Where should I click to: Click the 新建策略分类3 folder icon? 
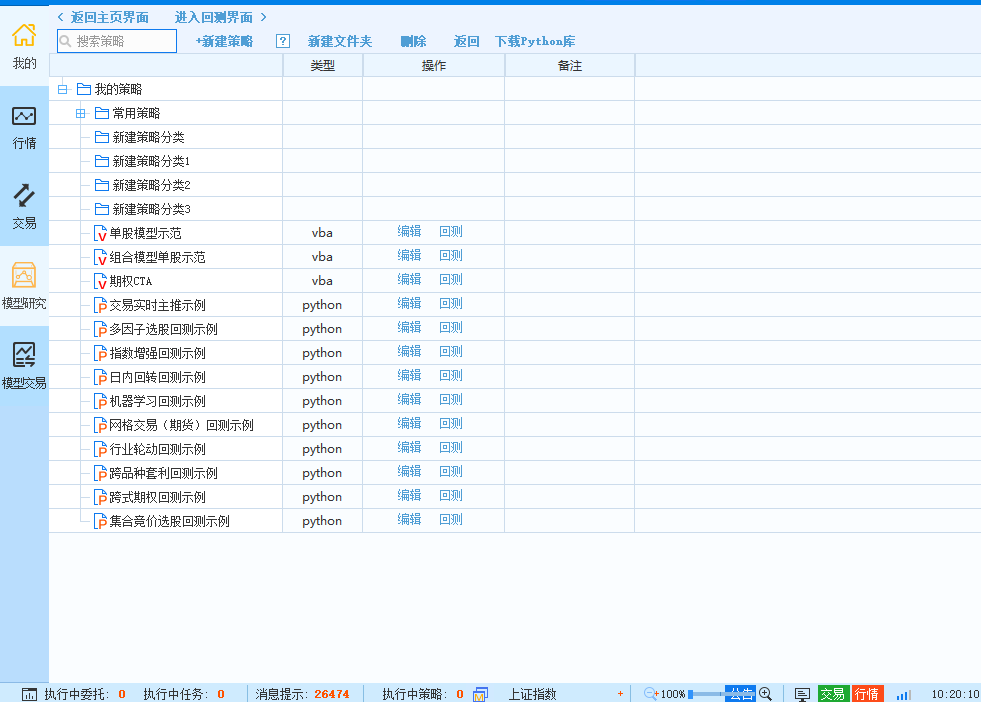(102, 209)
